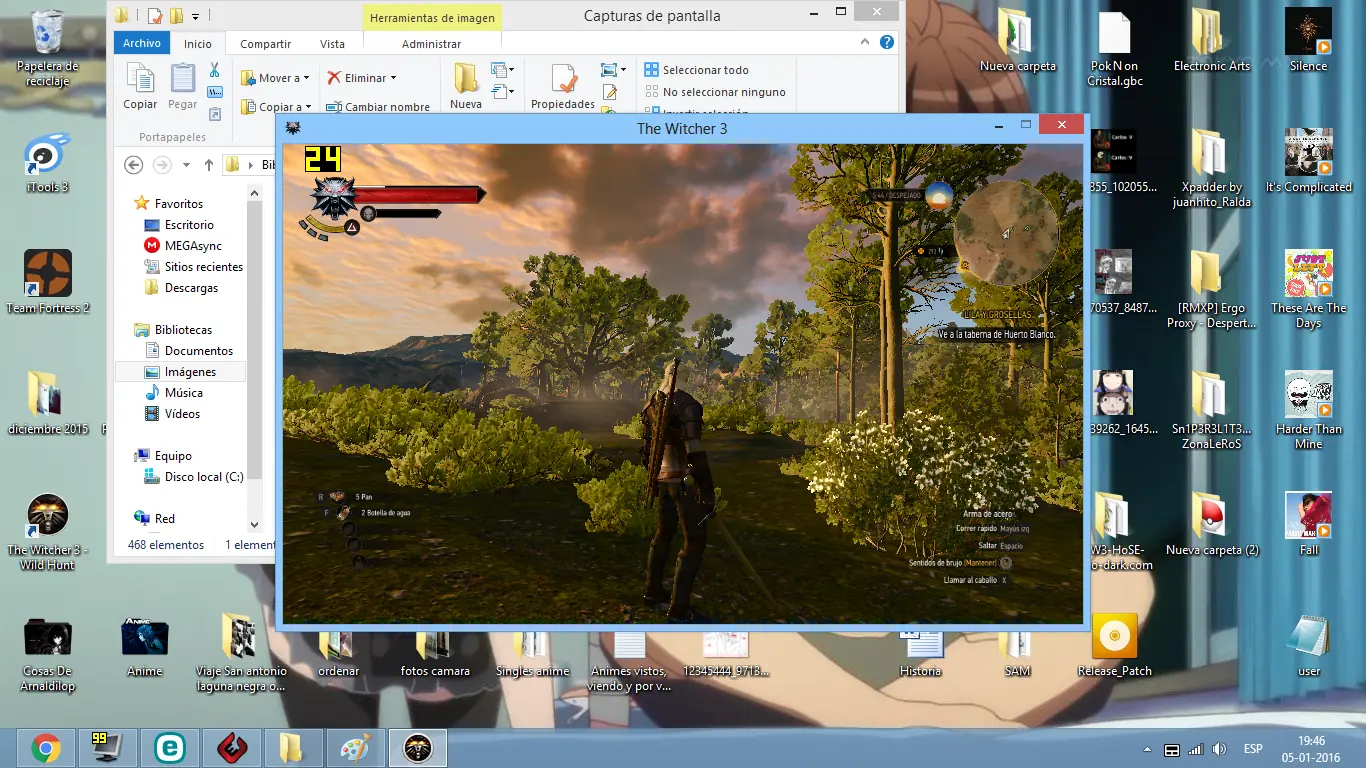Click 'Seleccionar todo' in the ribbon
The image size is (1366, 768).
pos(696,70)
